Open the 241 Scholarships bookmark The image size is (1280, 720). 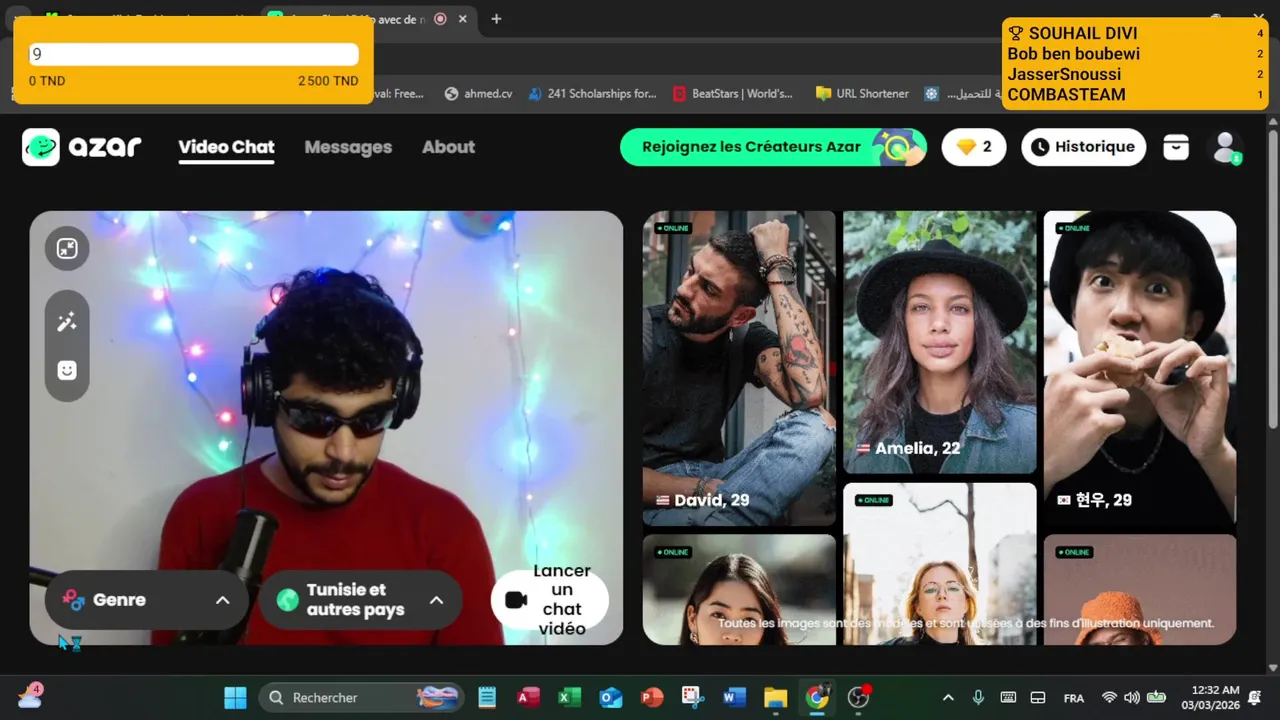point(592,93)
